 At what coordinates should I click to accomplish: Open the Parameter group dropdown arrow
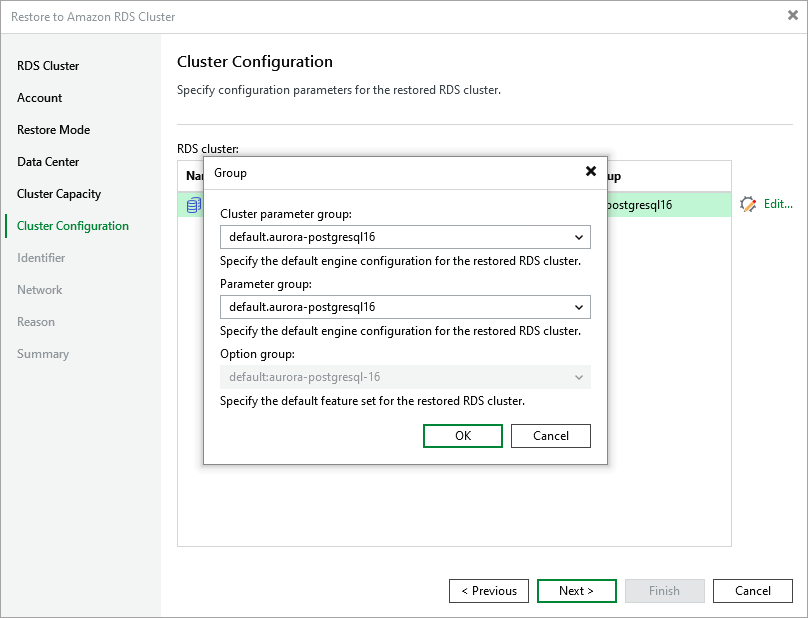(x=579, y=307)
